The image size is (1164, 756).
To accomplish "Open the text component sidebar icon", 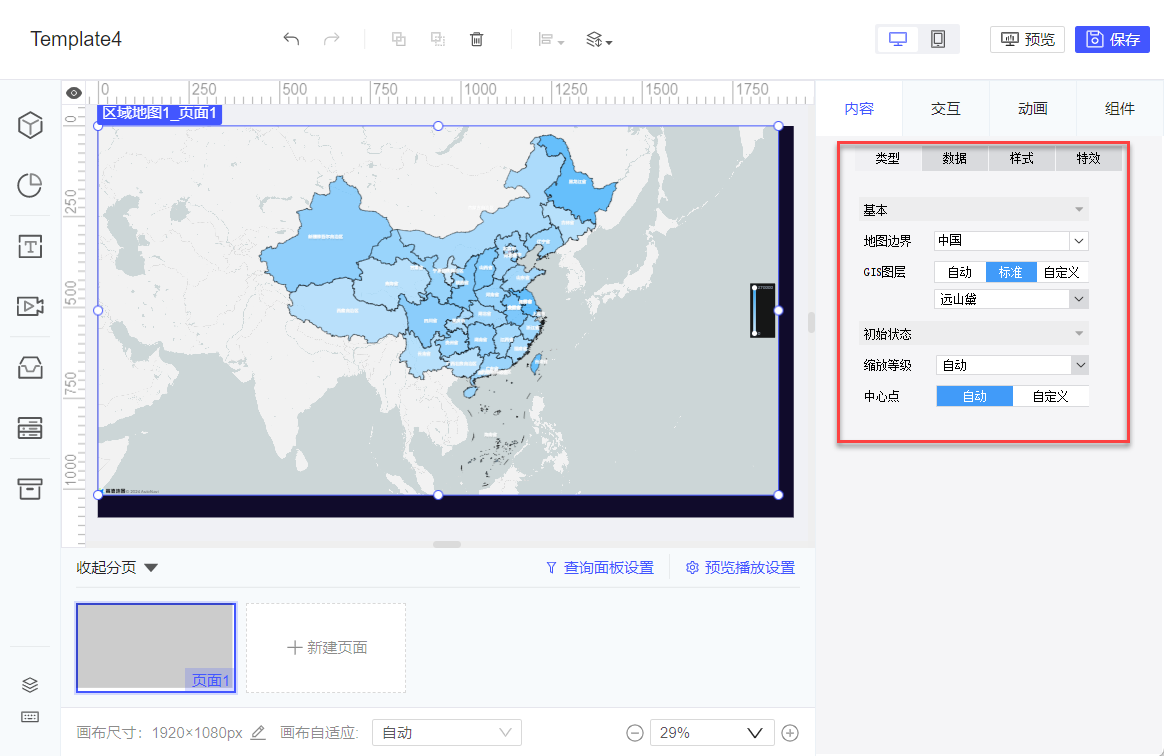I will pos(30,246).
